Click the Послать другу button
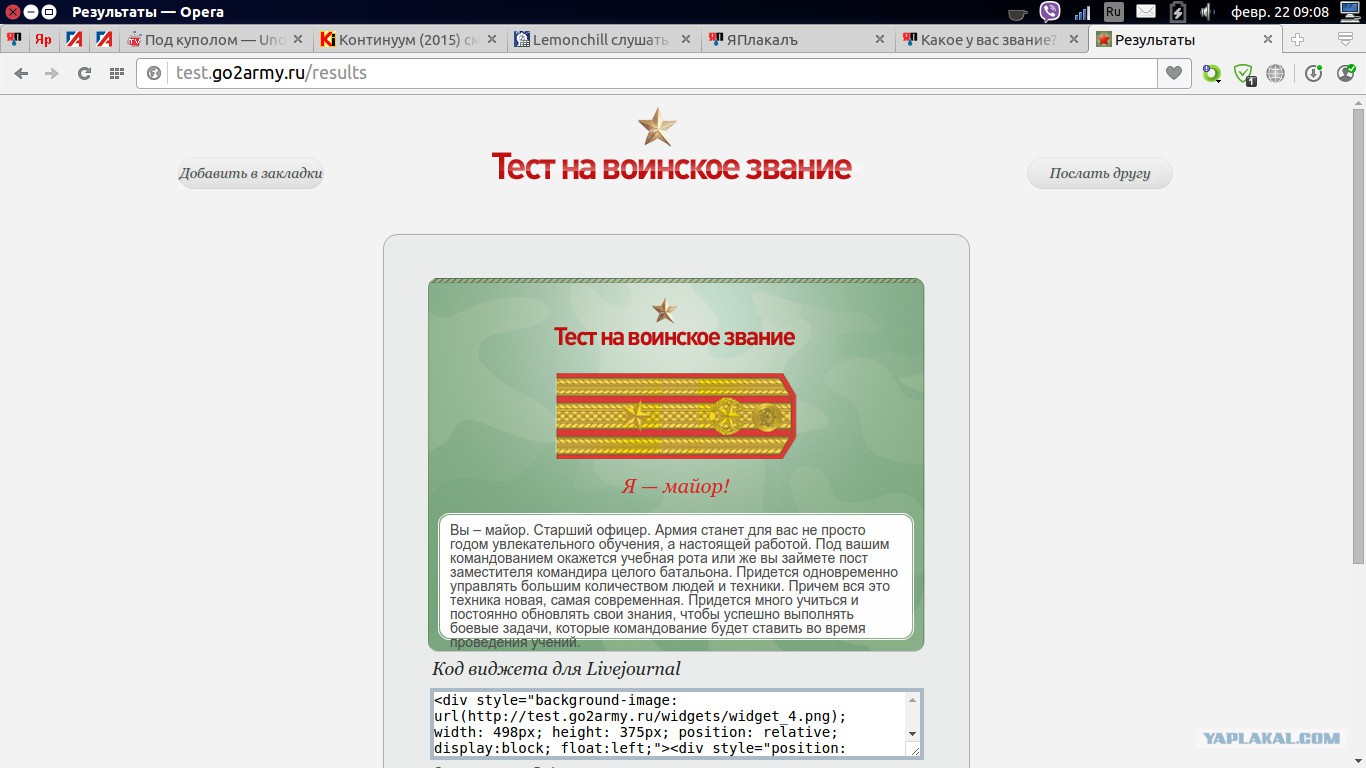 [x=1099, y=173]
